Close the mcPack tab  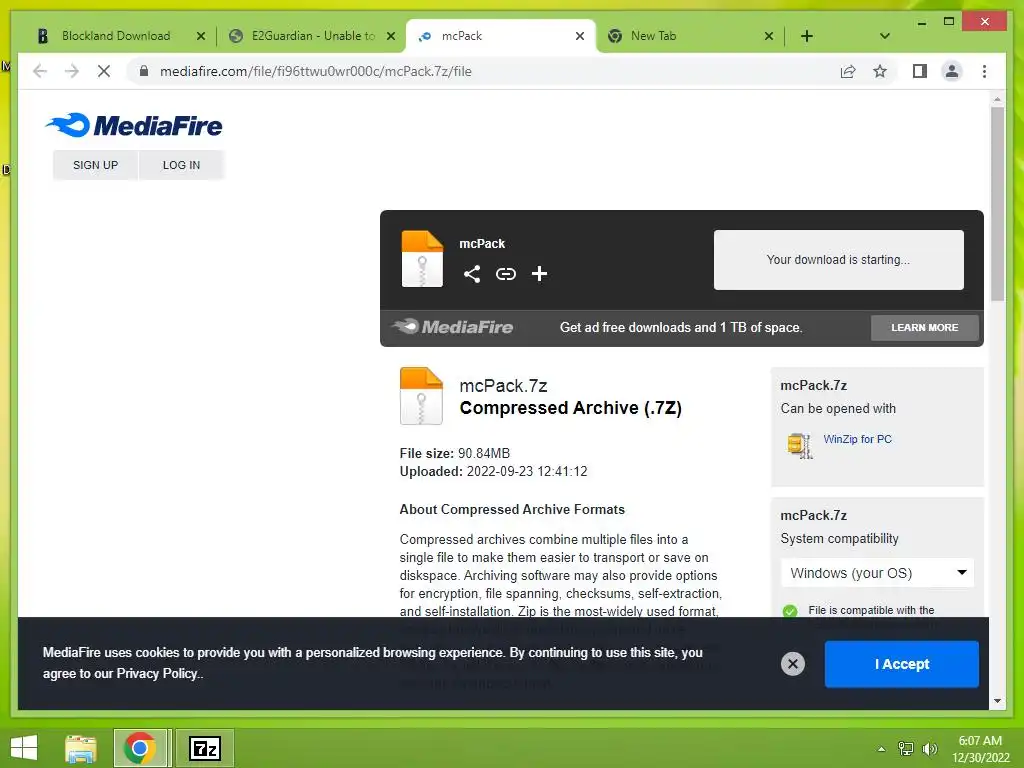(x=579, y=36)
